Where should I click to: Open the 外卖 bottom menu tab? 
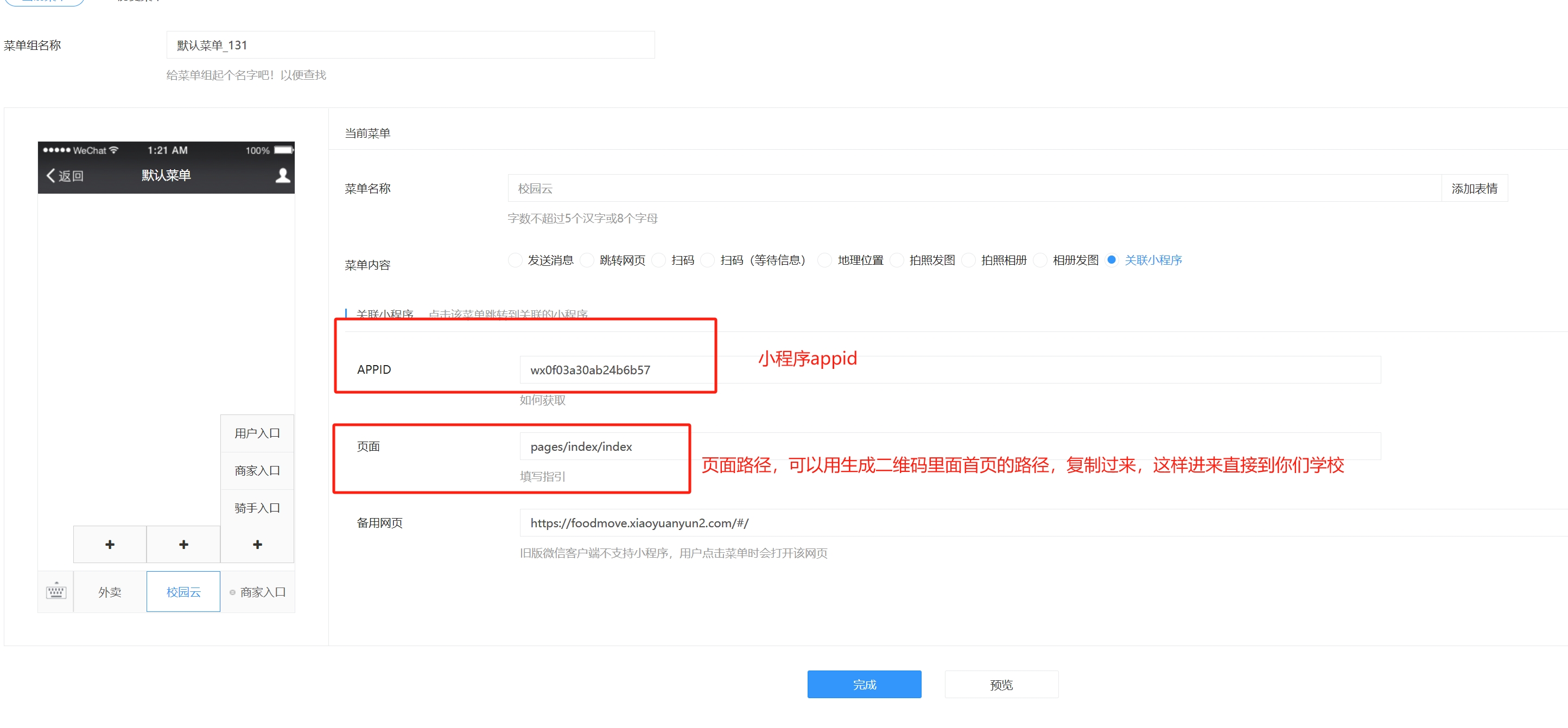click(x=110, y=592)
